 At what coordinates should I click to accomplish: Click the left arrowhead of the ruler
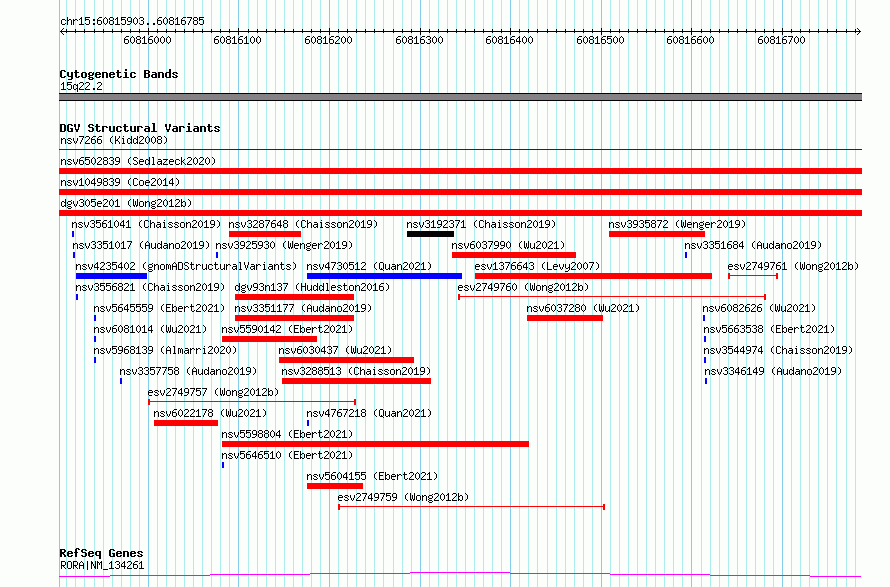click(x=62, y=31)
